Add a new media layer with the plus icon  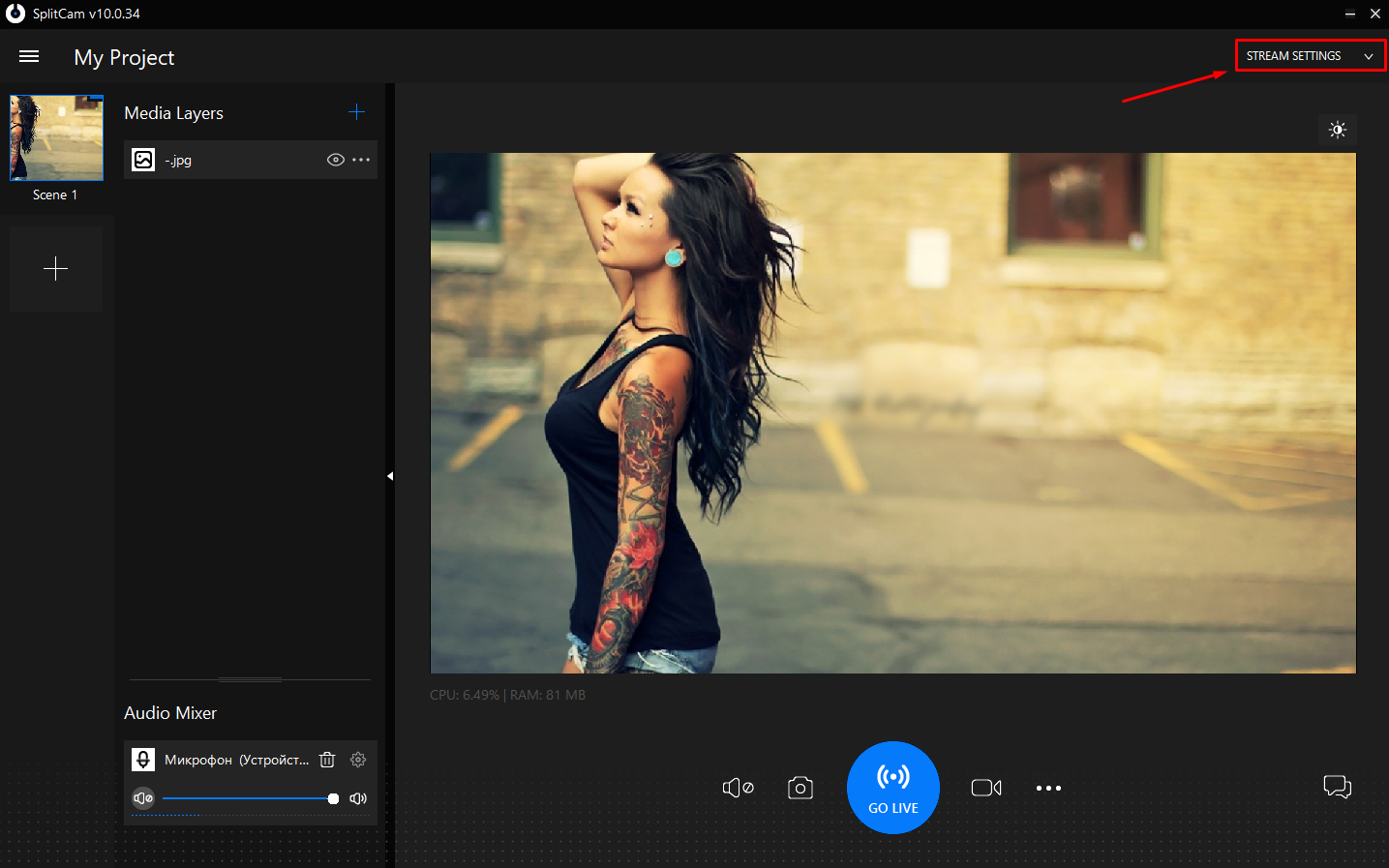(x=356, y=111)
